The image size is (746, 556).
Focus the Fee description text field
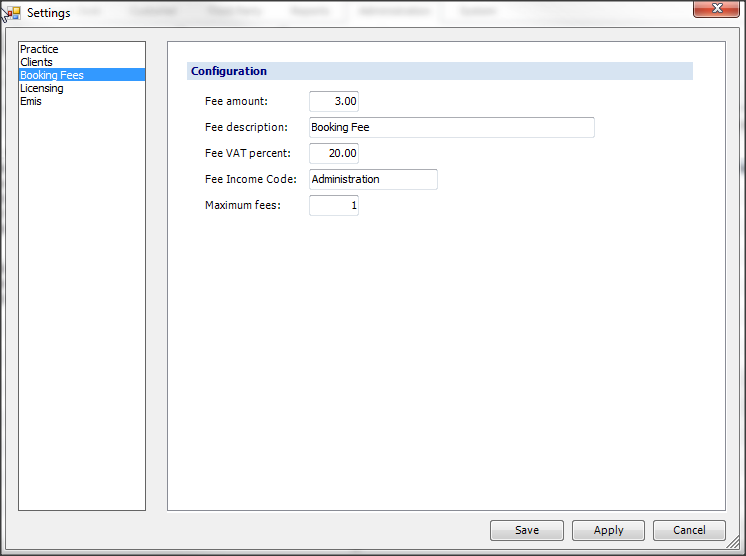tap(451, 127)
